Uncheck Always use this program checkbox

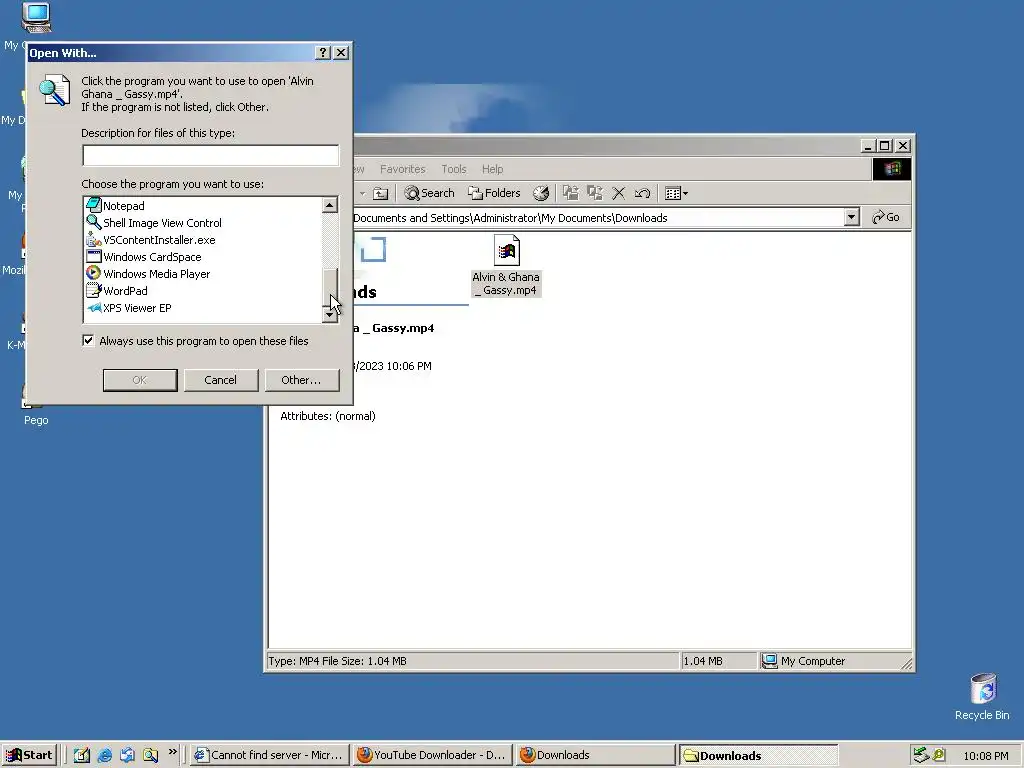pos(88,340)
